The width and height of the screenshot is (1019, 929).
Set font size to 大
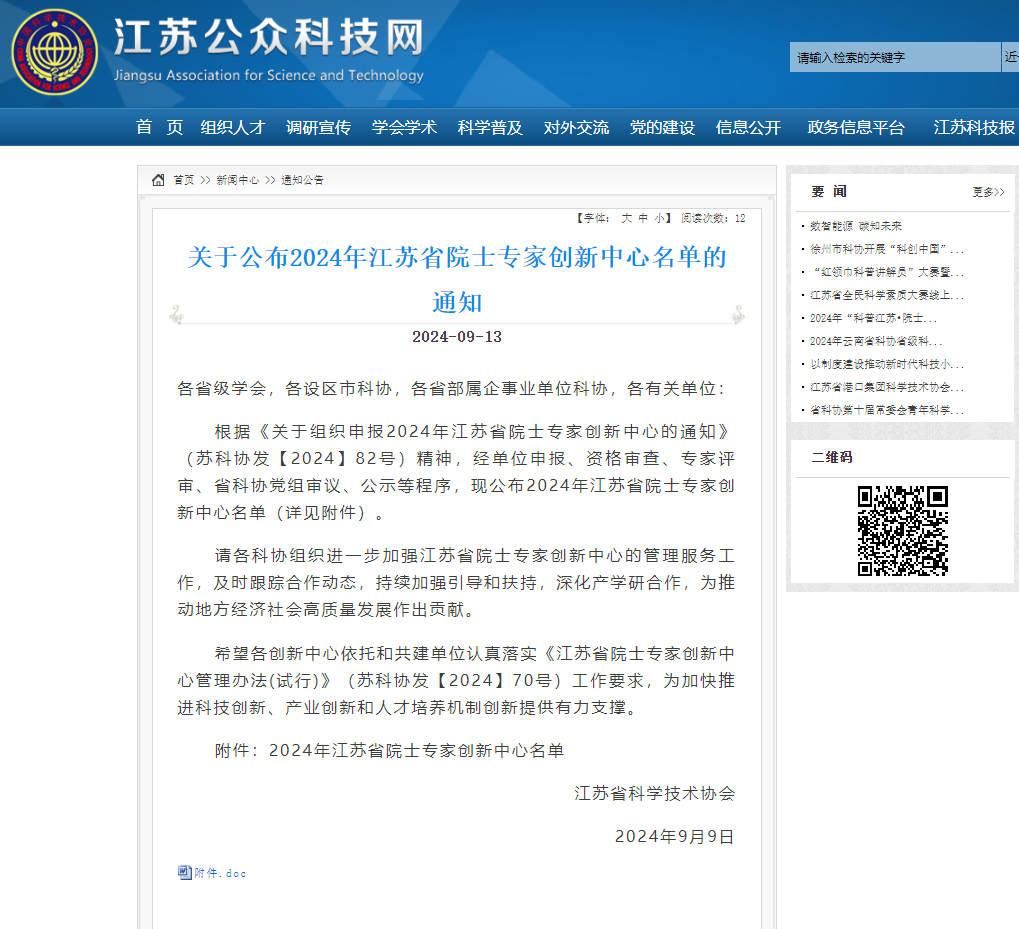click(626, 218)
